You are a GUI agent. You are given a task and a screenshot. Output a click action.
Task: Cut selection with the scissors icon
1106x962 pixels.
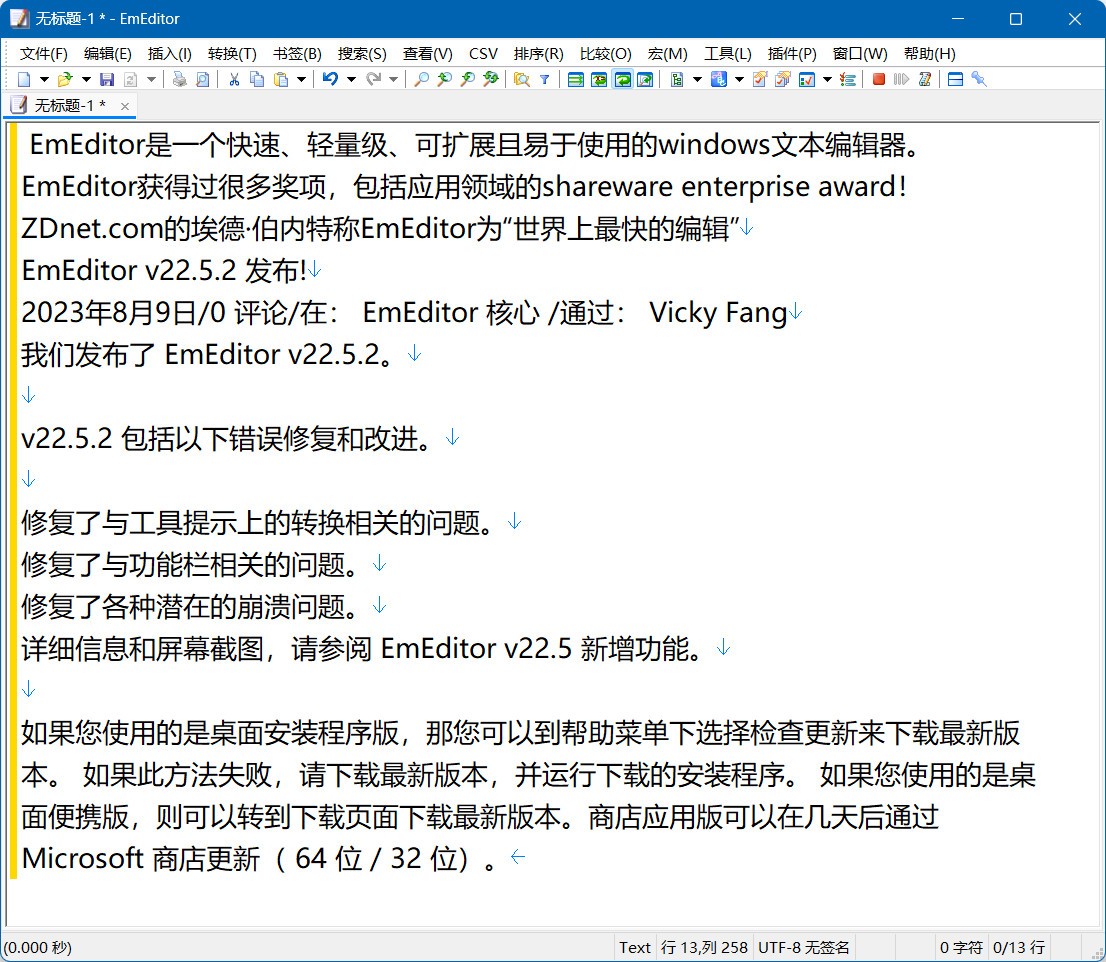coord(234,79)
